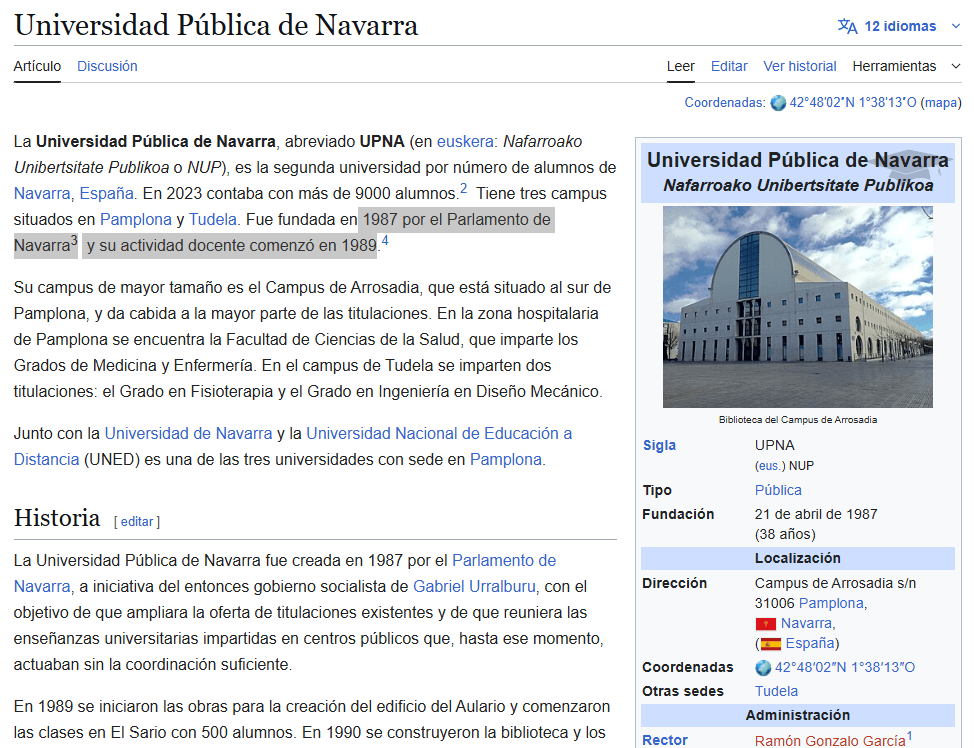Expand the languages chevron arrow
The image size is (974, 748).
point(956,26)
